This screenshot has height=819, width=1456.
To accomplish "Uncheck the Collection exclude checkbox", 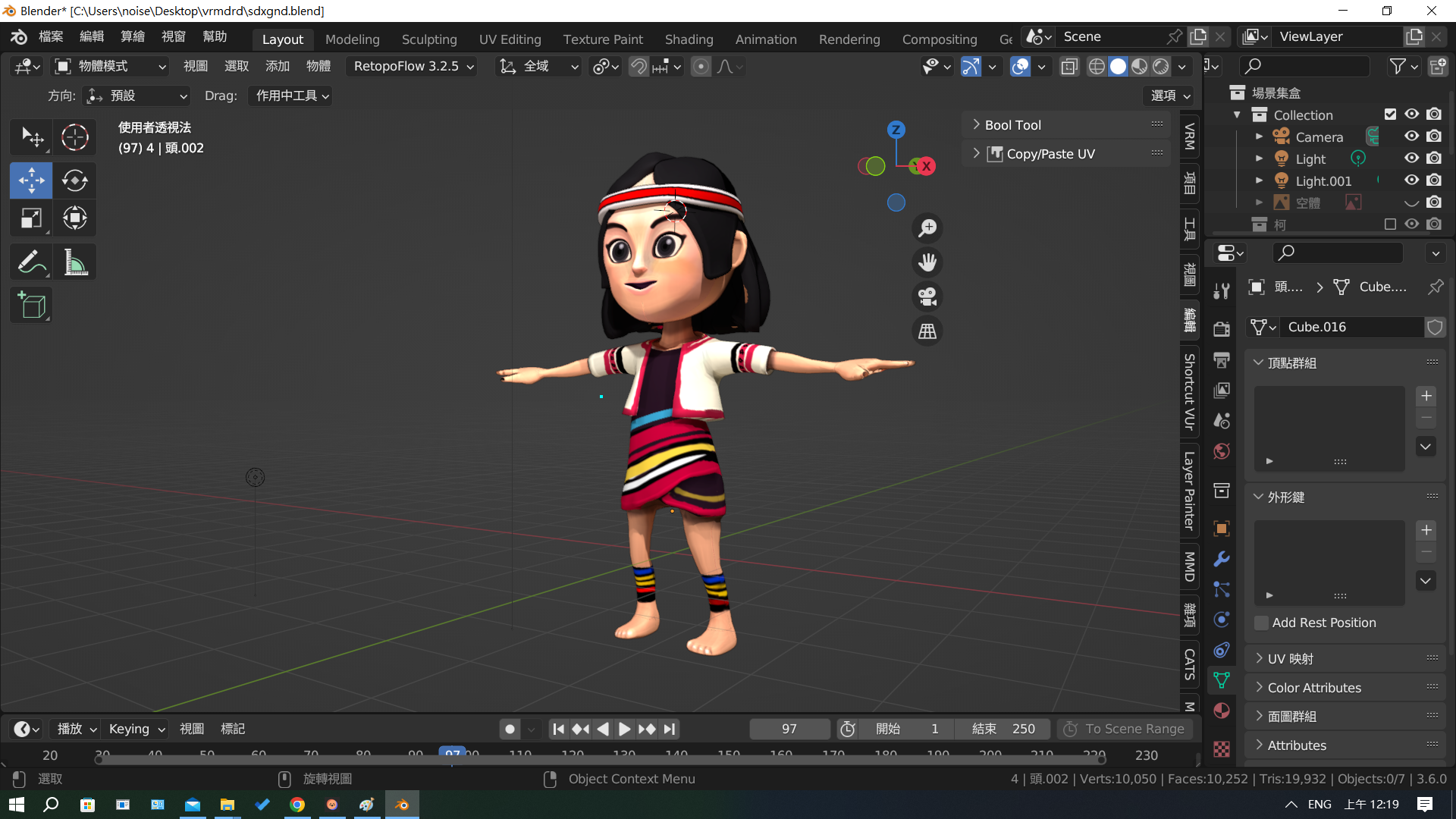I will (1390, 115).
